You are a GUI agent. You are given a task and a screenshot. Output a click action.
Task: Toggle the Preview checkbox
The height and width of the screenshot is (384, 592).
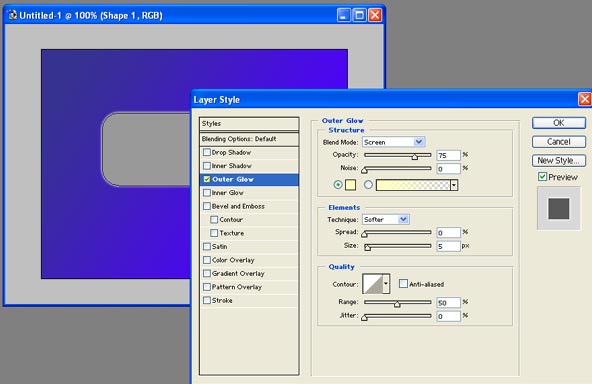[x=543, y=177]
